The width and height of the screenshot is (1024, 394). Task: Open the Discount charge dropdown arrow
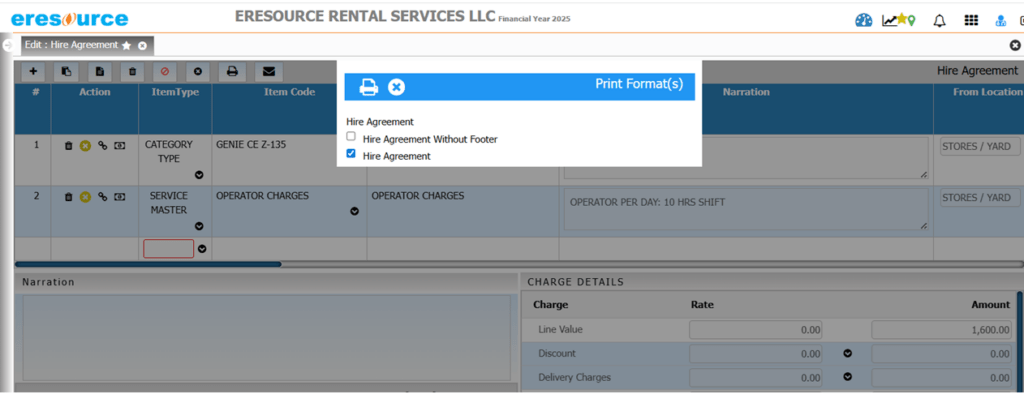coord(848,353)
